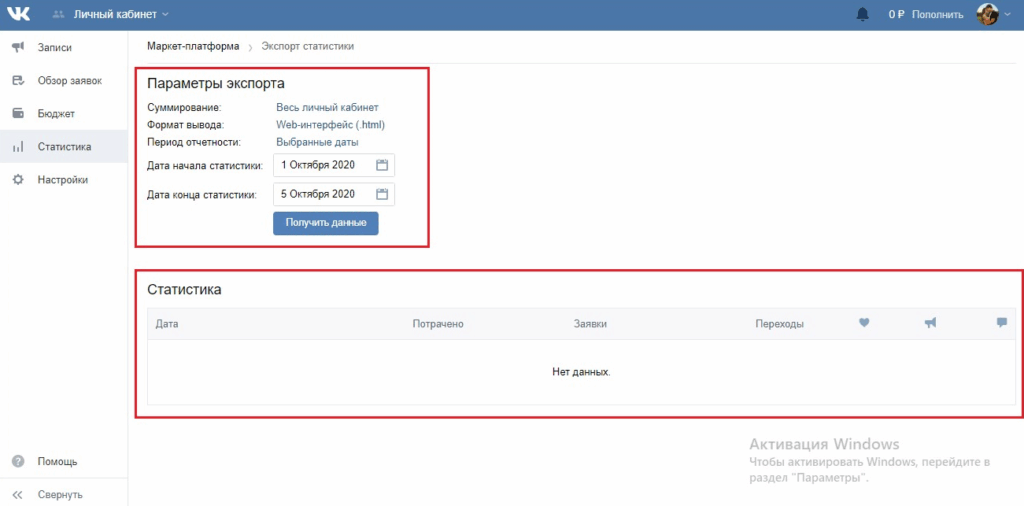The image size is (1024, 506).
Task: Click the Бюджет wallet icon
Action: click(x=18, y=114)
